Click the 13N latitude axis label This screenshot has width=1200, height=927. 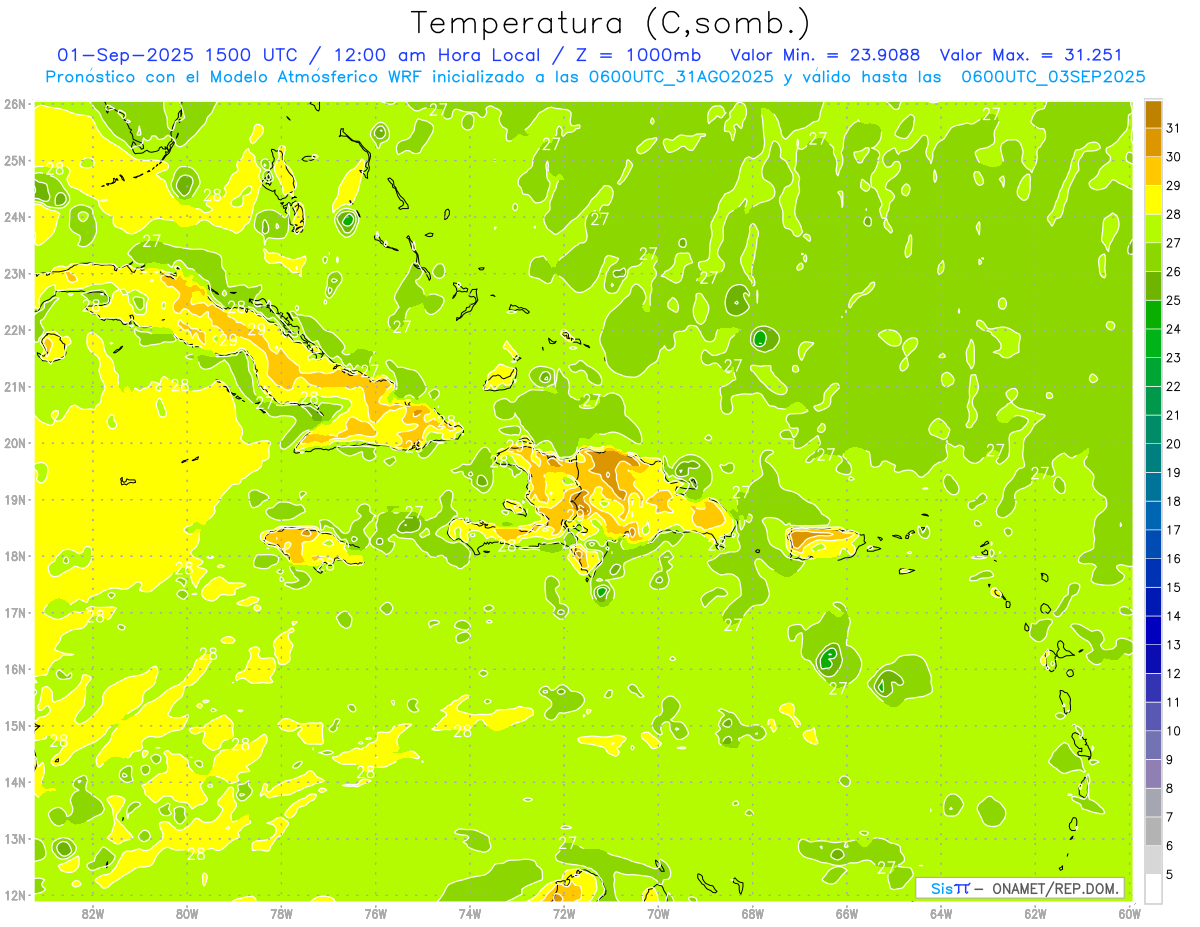[14, 839]
